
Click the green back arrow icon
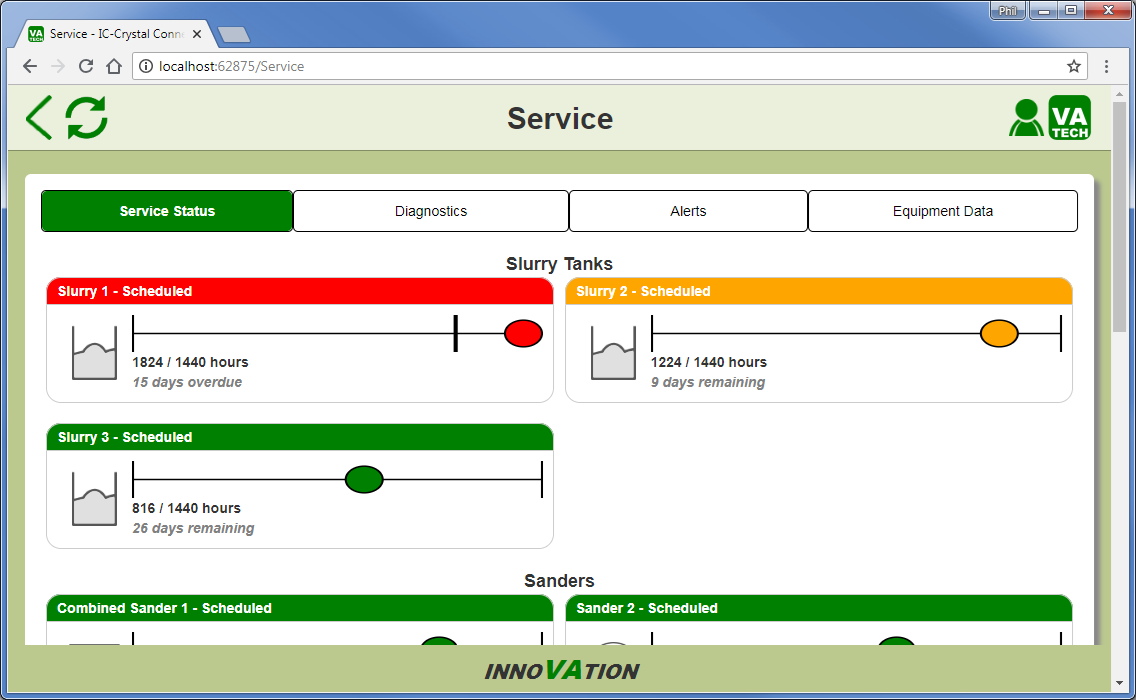click(x=39, y=118)
